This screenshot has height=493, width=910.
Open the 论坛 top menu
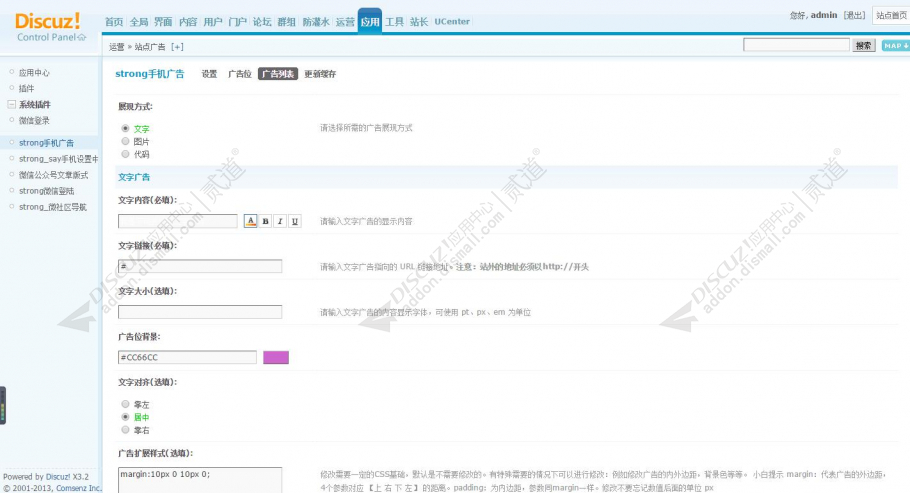coord(262,22)
